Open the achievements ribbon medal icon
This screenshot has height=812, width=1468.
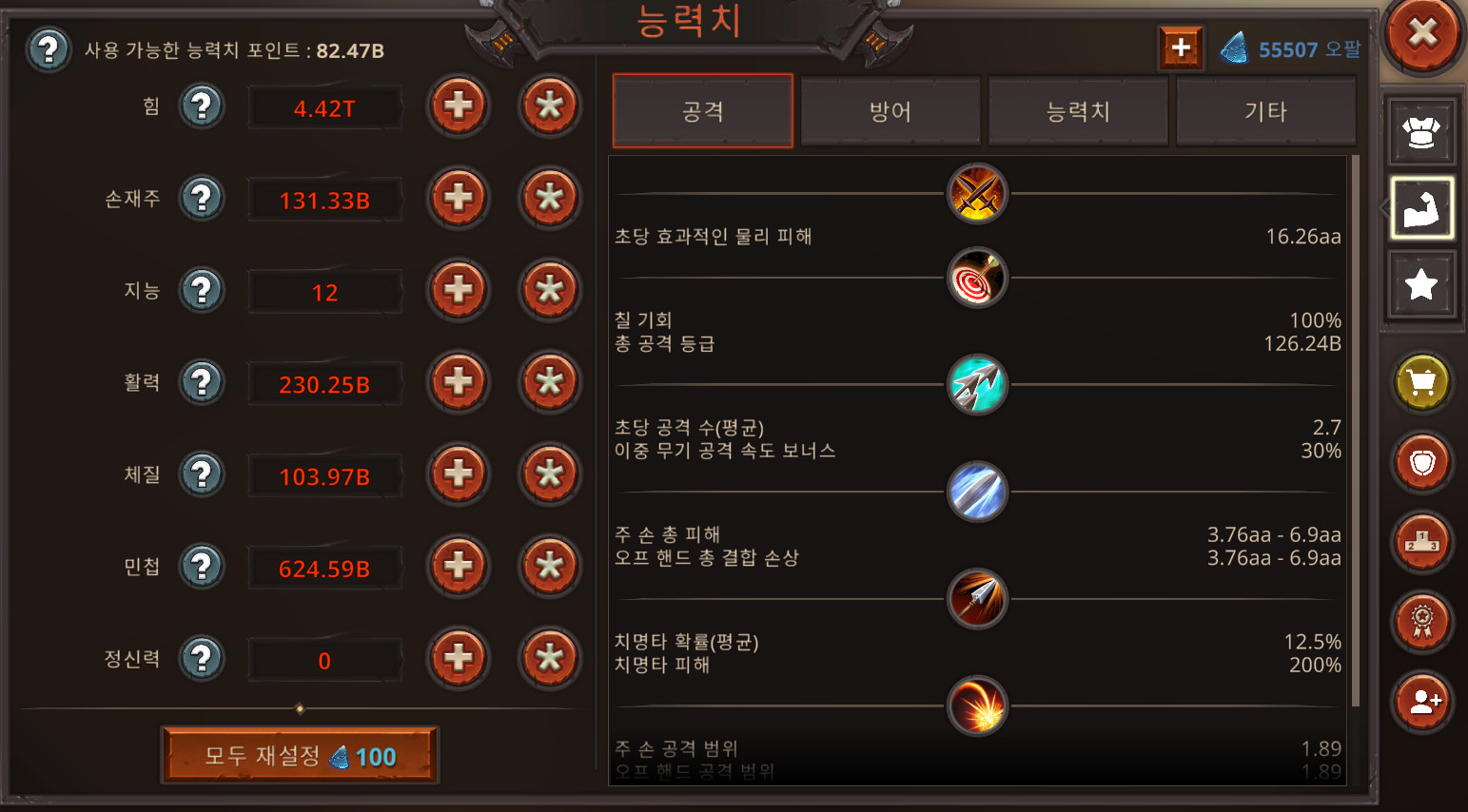[x=1421, y=622]
